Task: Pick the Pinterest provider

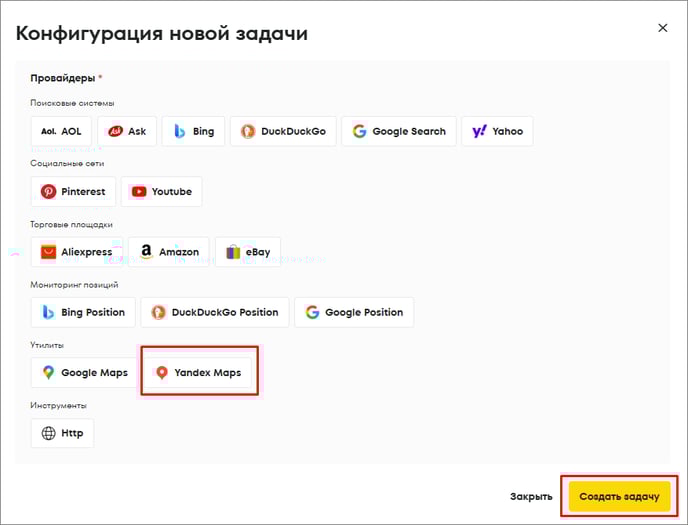Action: (x=73, y=192)
